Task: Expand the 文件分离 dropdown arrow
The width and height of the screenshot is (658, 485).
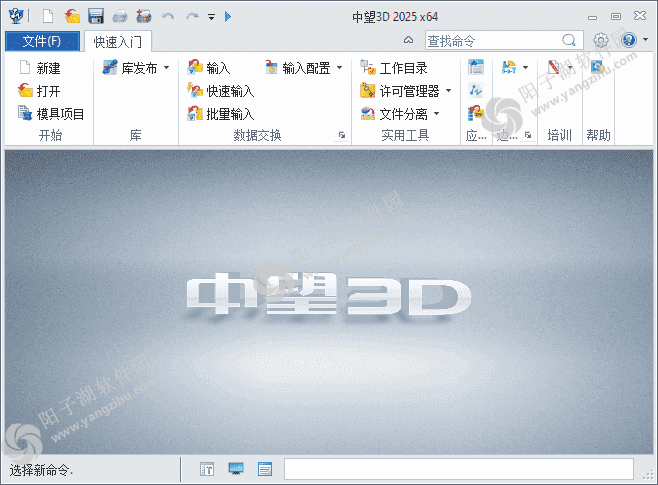Action: (x=436, y=114)
